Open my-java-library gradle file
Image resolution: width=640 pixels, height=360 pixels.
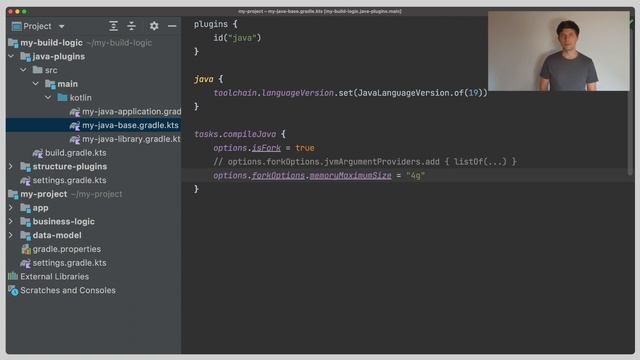pos(131,139)
